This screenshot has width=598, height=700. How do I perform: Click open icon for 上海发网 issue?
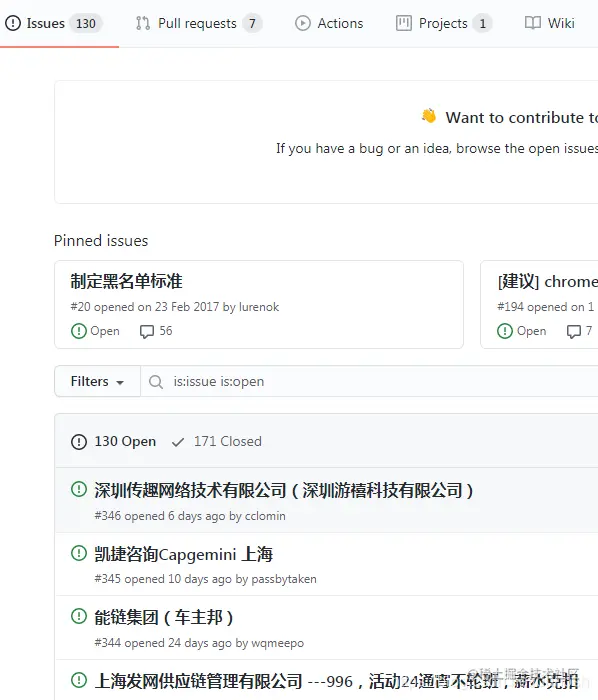pos(79,680)
